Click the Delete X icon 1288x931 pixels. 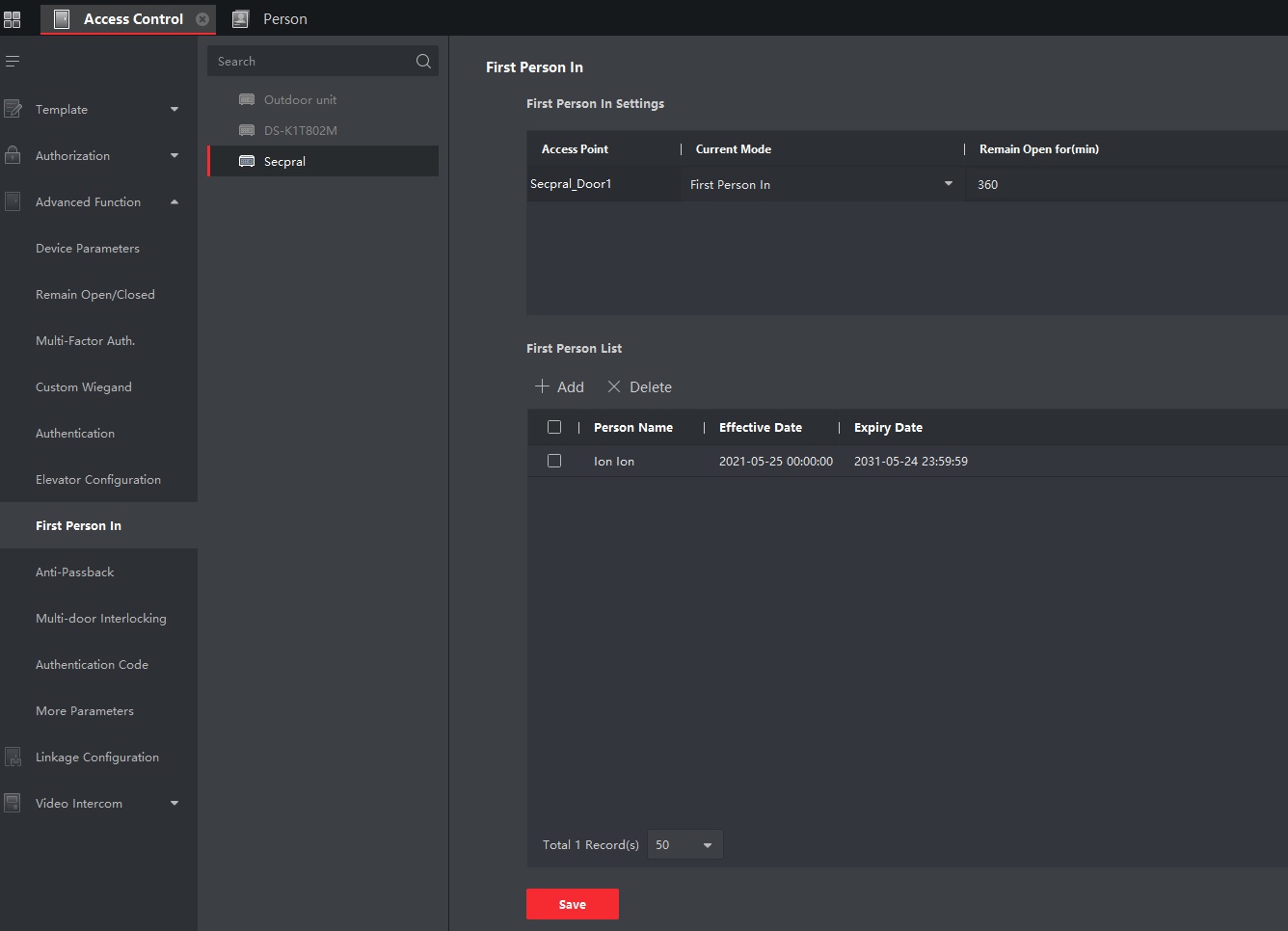[614, 386]
